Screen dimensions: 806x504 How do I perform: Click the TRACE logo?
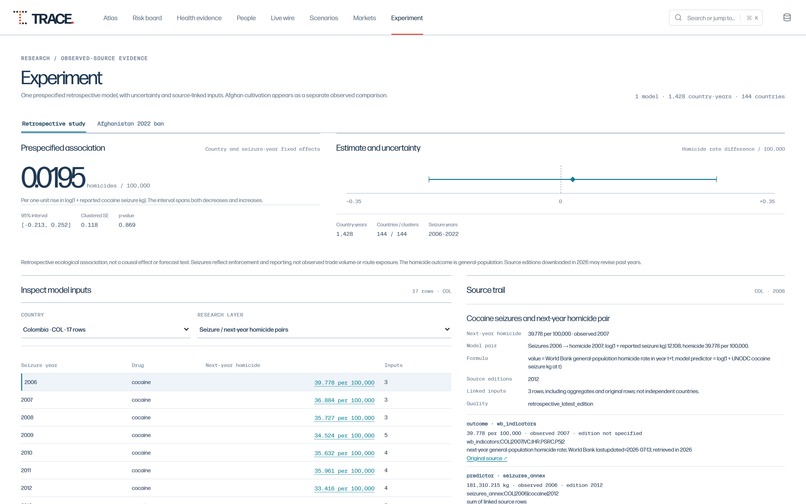(44, 18)
